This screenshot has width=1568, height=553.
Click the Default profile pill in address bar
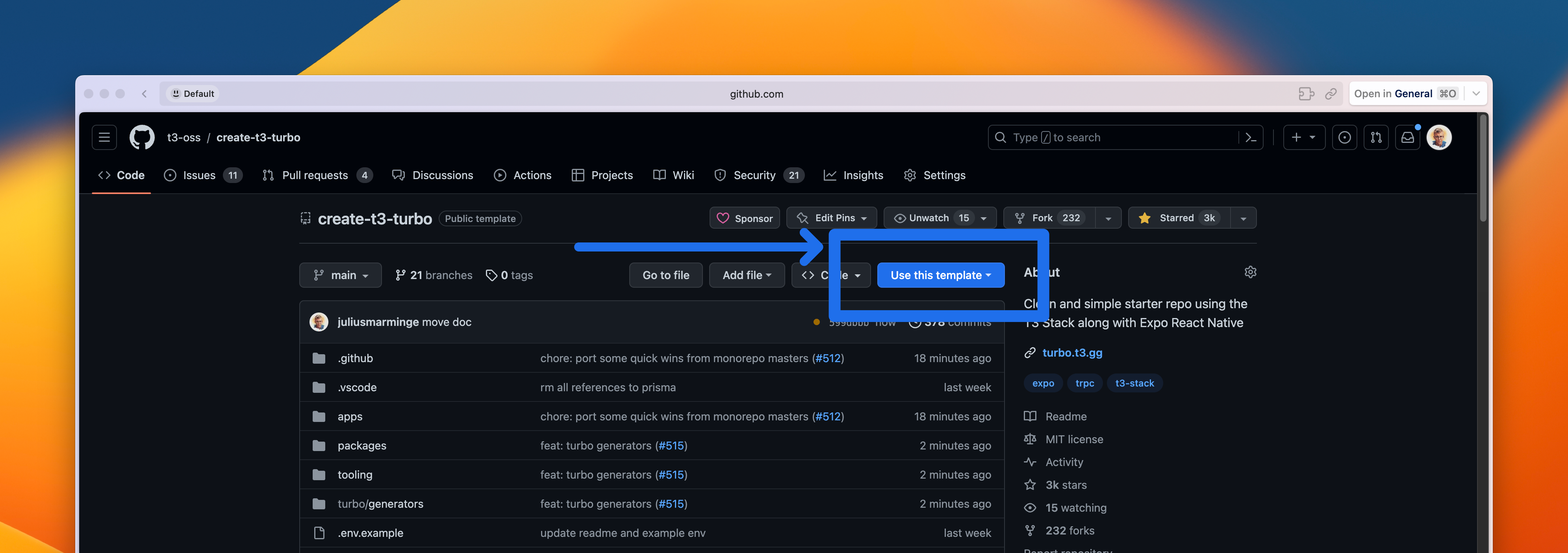[x=193, y=94]
